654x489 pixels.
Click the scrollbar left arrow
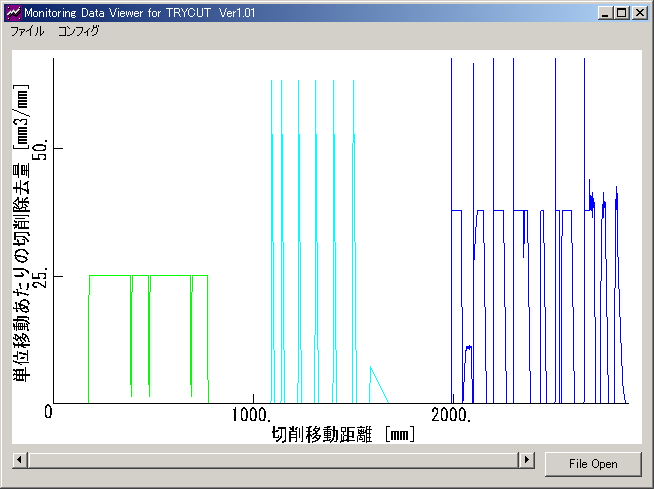[18, 459]
